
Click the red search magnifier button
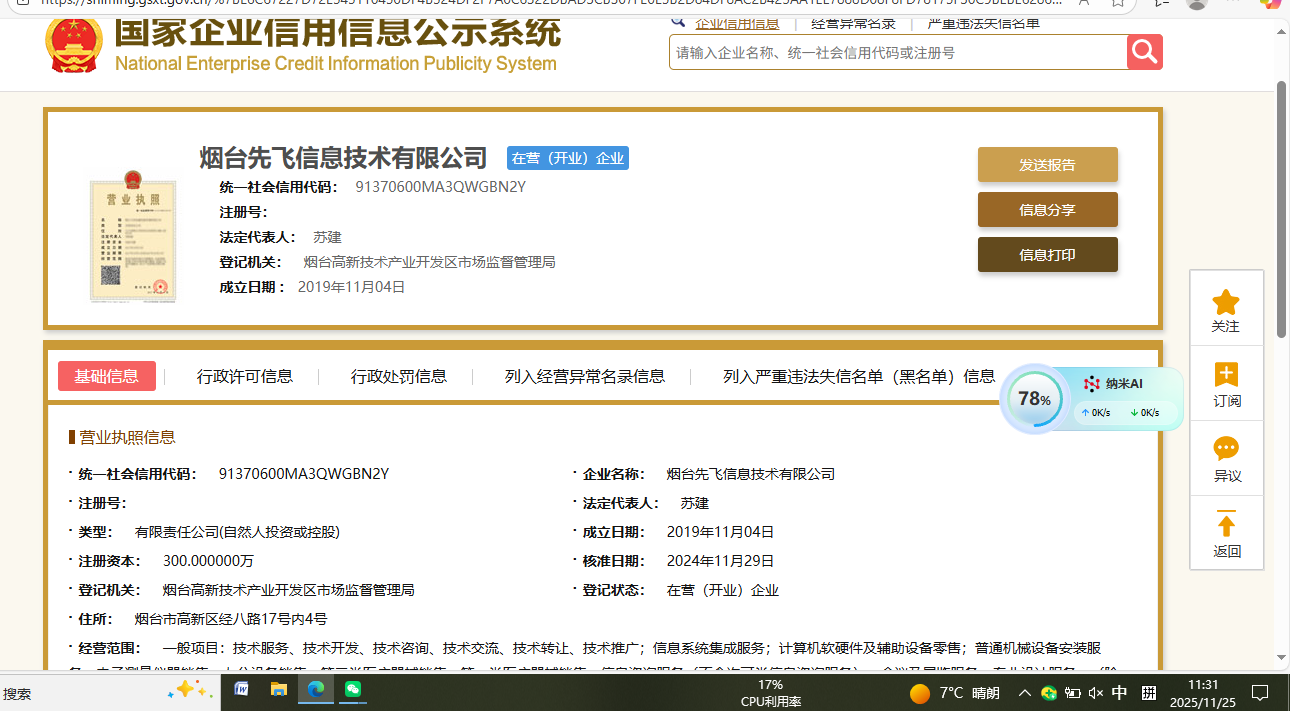tap(1144, 52)
